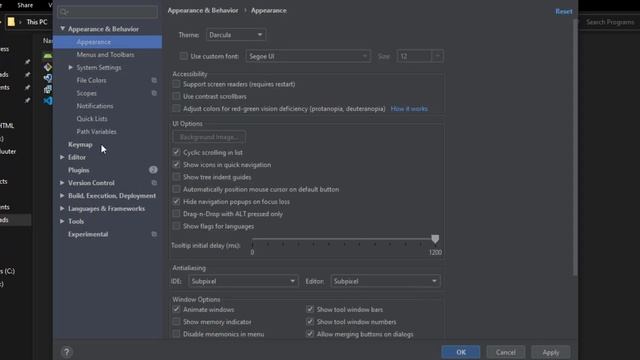Open Path Variables settings
The width and height of the screenshot is (640, 360).
coord(96,132)
